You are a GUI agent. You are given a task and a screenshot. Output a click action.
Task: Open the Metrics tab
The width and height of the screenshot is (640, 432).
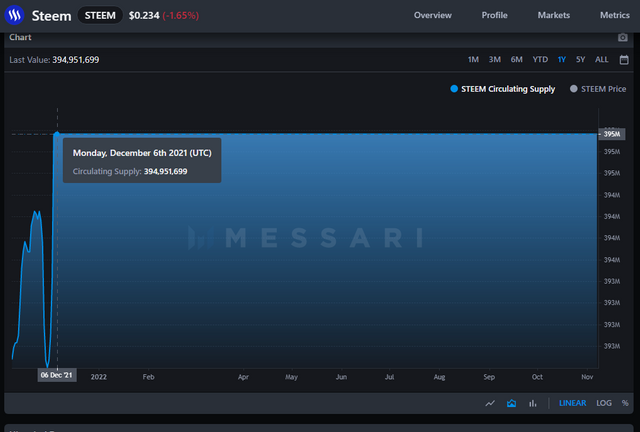click(x=615, y=16)
